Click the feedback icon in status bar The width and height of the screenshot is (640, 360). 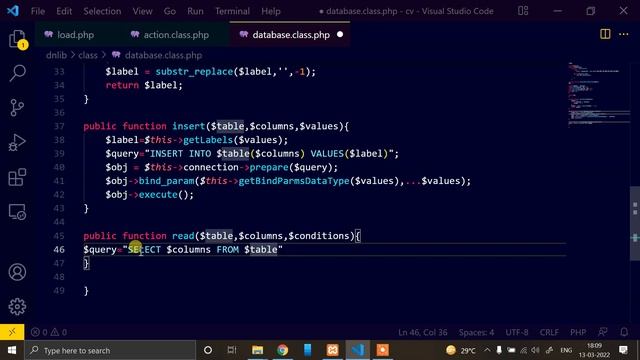602,332
